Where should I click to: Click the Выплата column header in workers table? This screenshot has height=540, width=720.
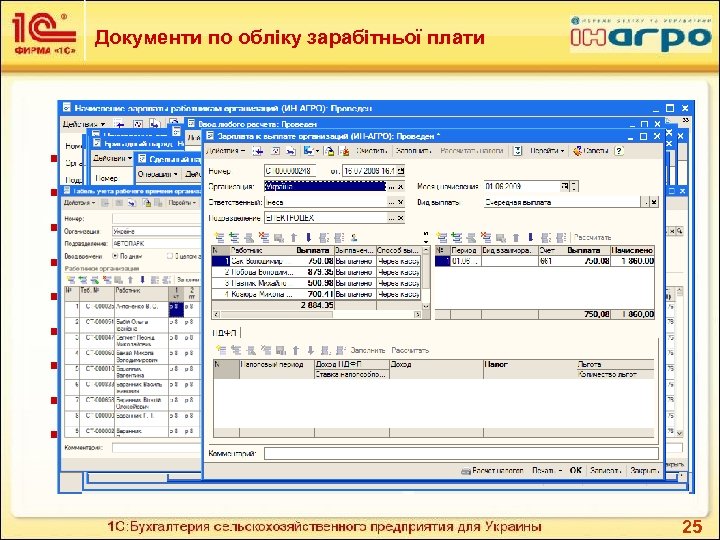tap(313, 251)
